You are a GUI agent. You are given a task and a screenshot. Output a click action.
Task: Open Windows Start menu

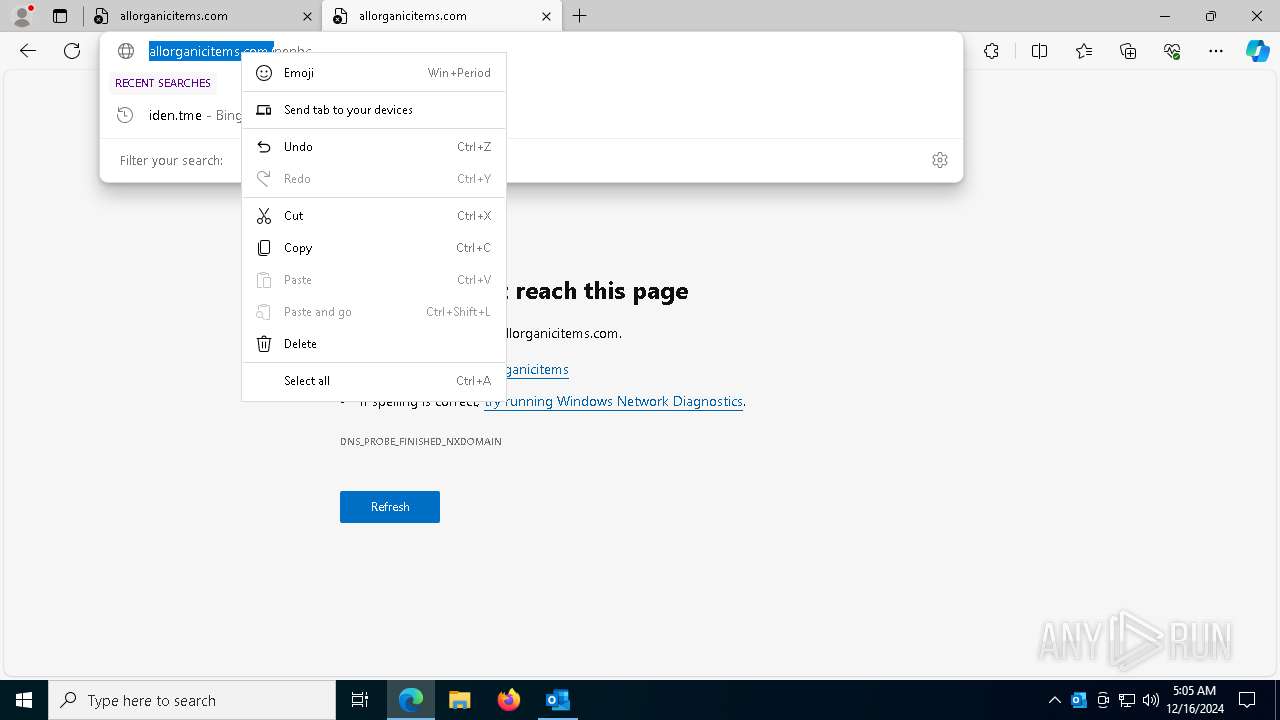pyautogui.click(x=24, y=700)
